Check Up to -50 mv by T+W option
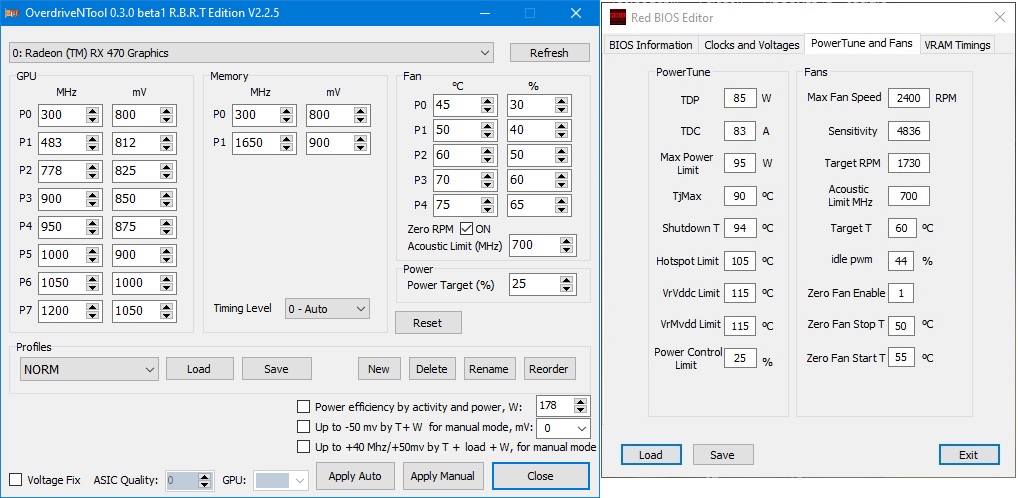The width and height of the screenshot is (1018, 498). point(303,427)
